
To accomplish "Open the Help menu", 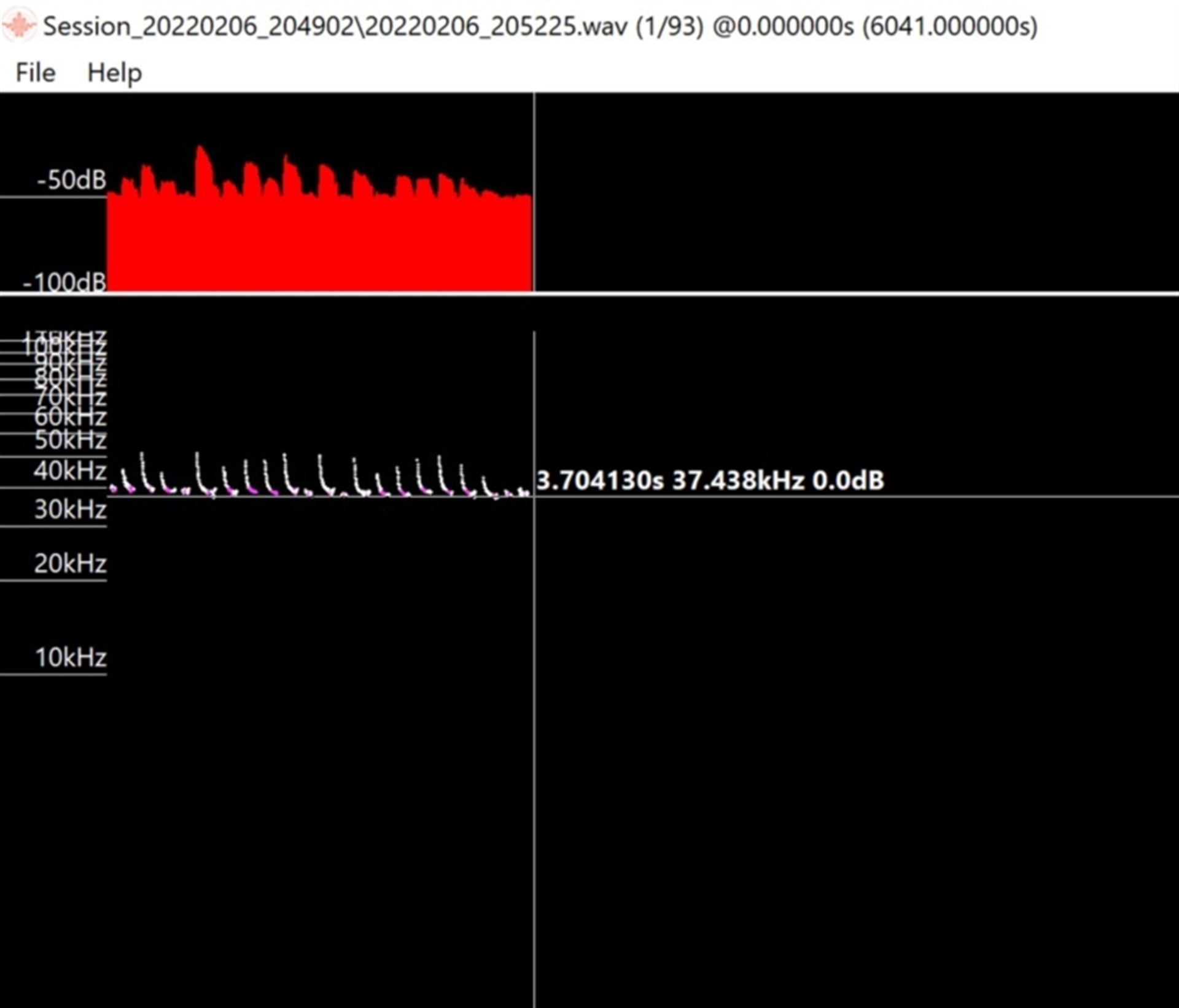I will point(114,72).
